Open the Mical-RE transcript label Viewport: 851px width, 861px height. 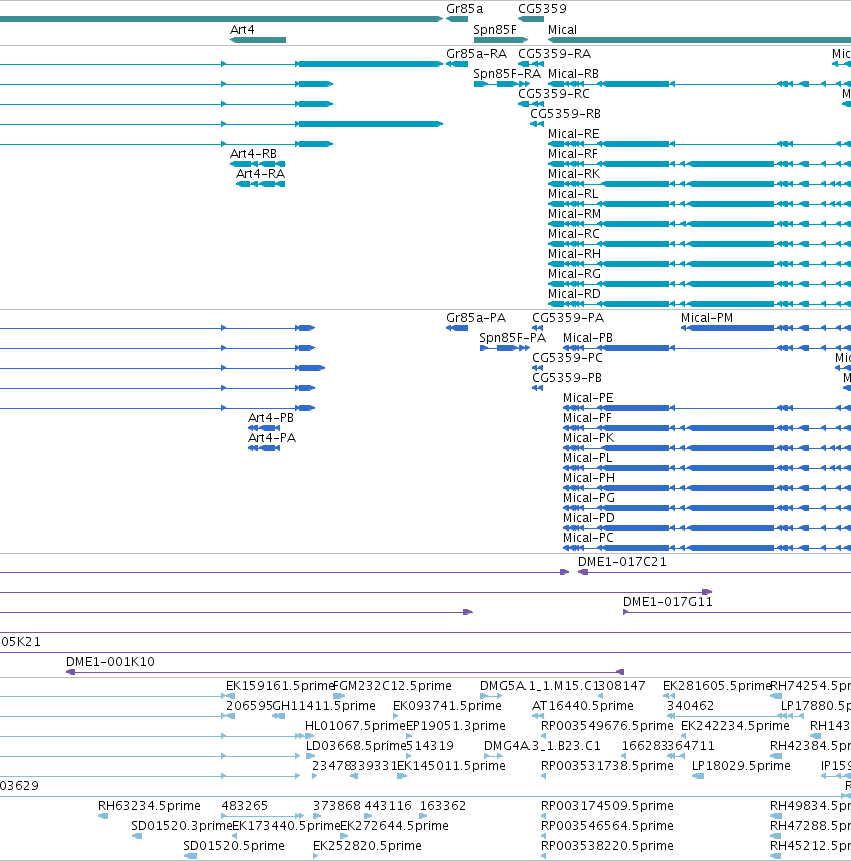(573, 134)
